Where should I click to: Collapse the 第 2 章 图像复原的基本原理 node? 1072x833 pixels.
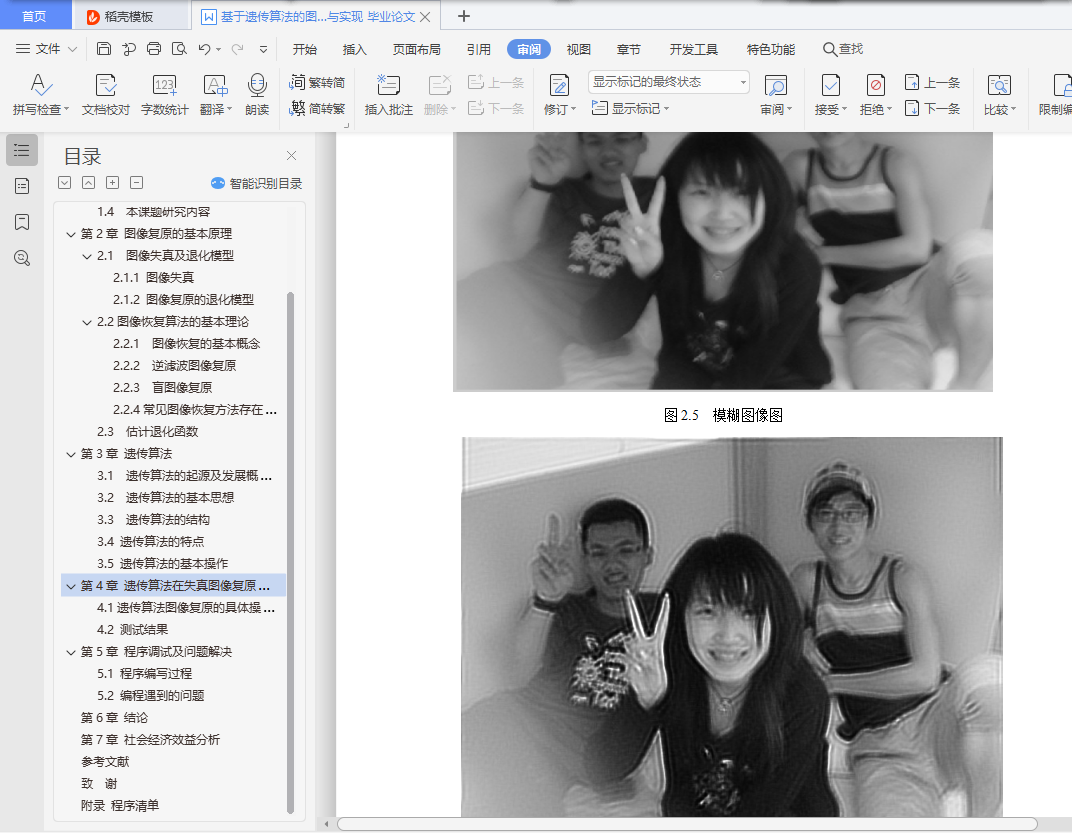[71, 234]
